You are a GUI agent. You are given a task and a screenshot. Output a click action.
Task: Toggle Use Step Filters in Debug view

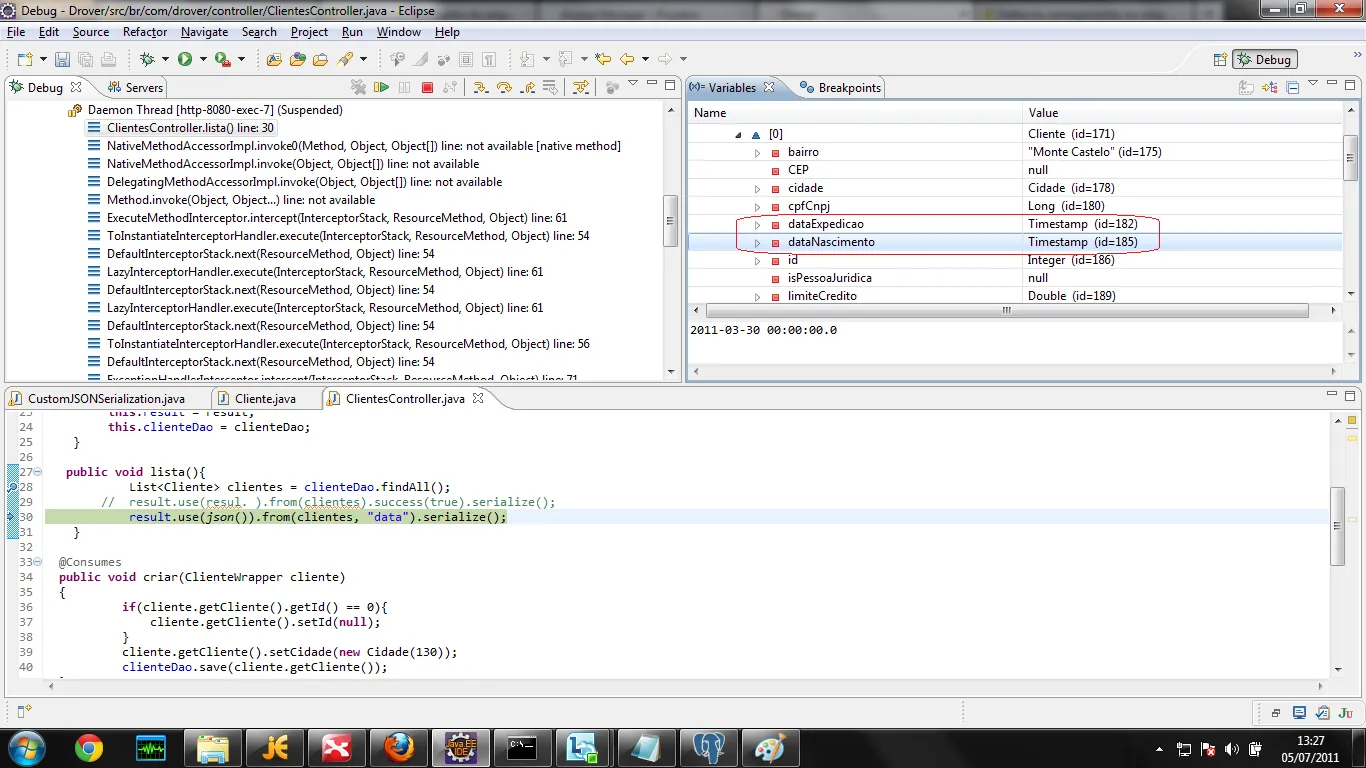point(580,87)
